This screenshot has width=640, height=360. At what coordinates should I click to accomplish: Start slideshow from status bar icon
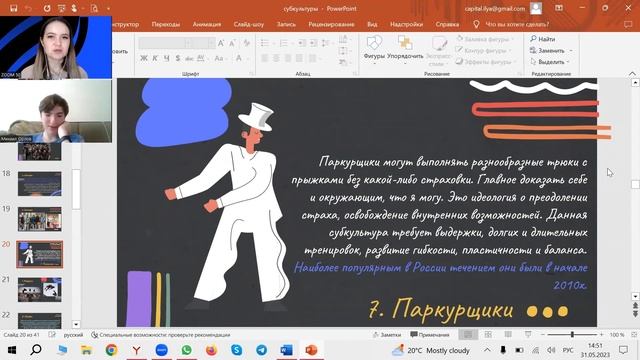pos(528,335)
